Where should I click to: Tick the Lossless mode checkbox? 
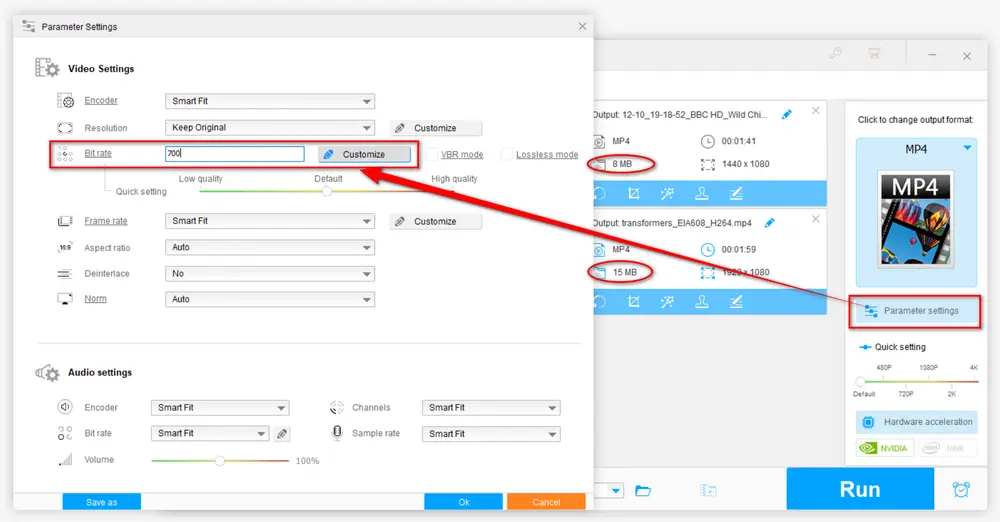click(x=507, y=155)
